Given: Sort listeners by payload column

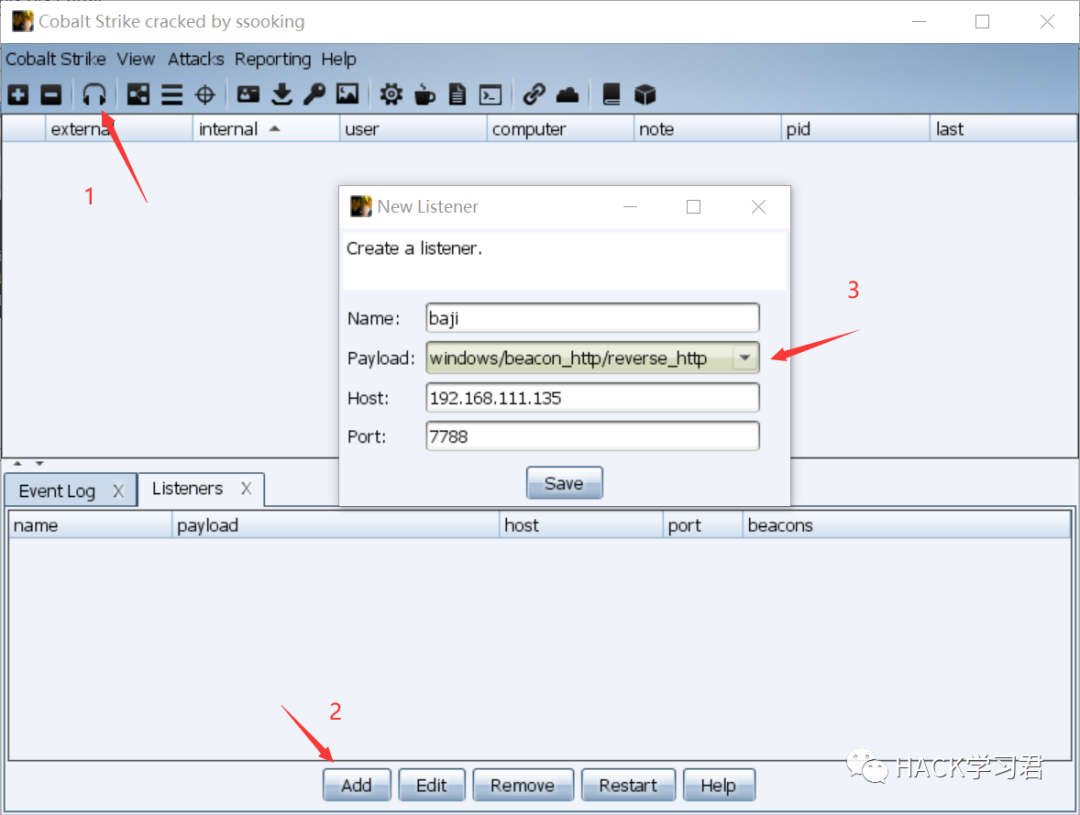Looking at the screenshot, I should click(x=335, y=525).
